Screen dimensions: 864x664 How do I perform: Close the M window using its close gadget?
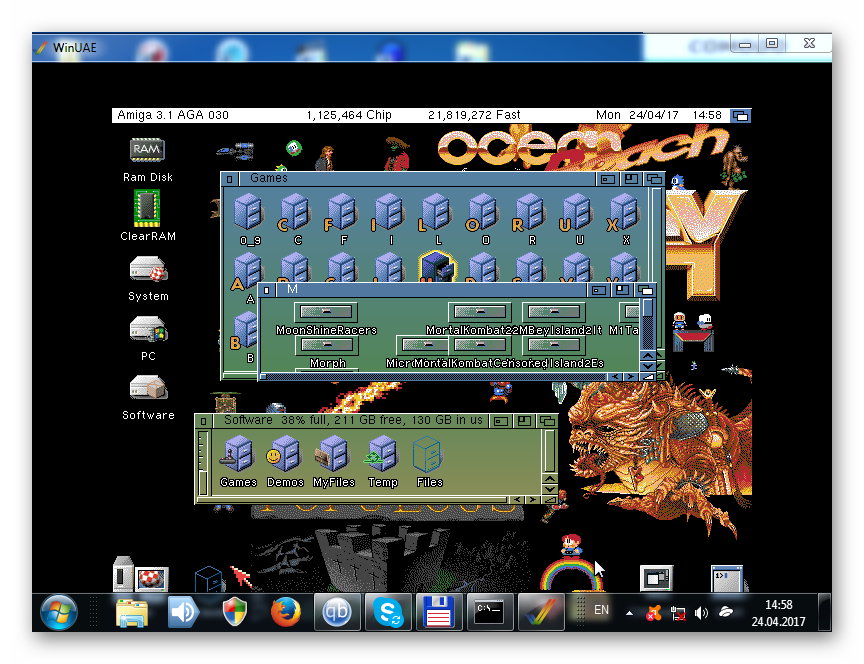point(266,290)
